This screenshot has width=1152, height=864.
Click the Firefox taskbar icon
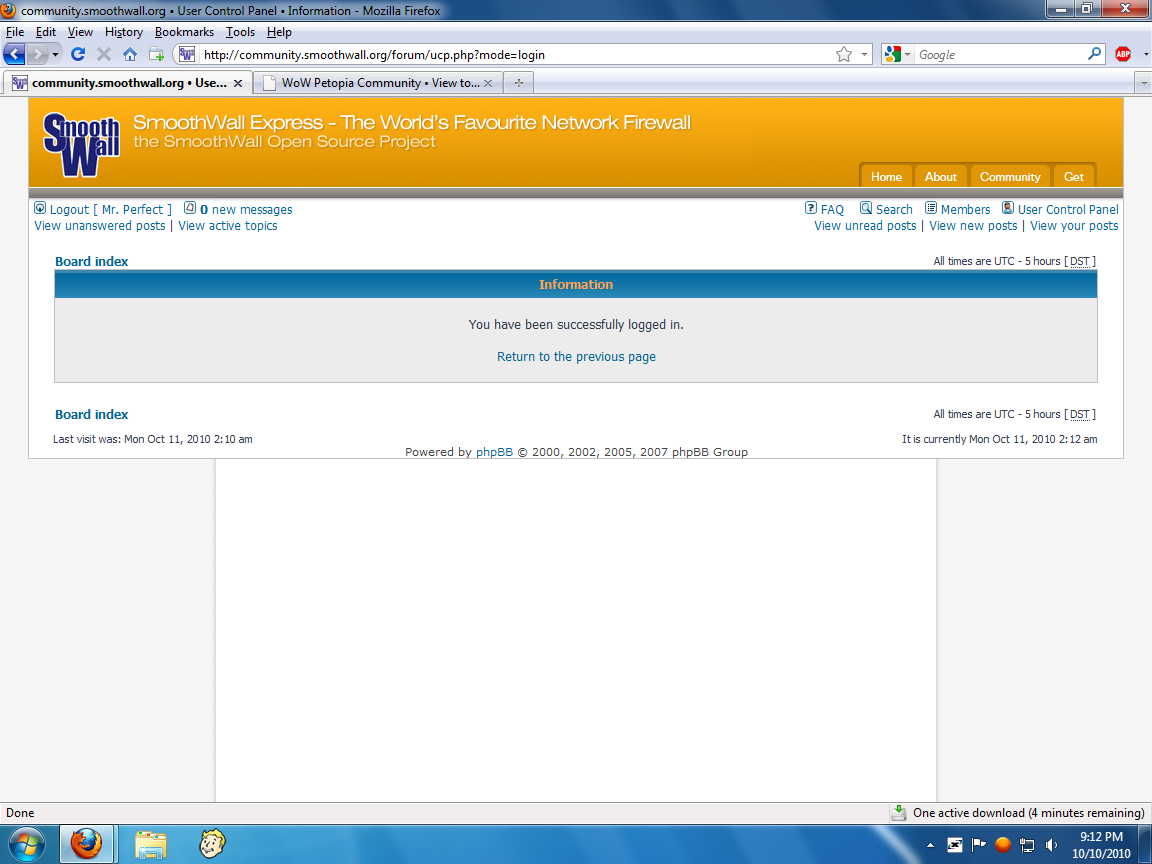pos(87,843)
